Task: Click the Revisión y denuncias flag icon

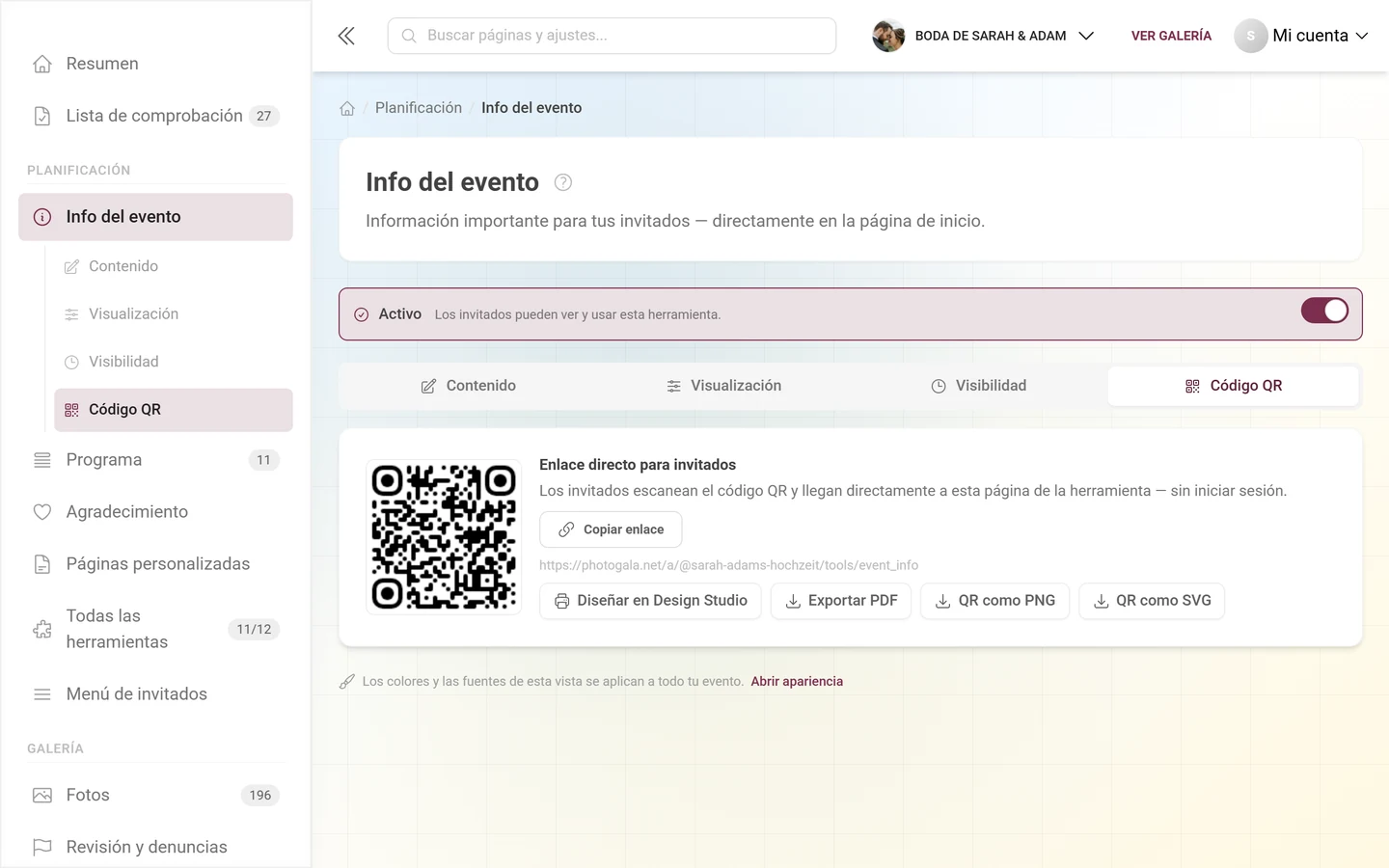Action: (x=42, y=847)
